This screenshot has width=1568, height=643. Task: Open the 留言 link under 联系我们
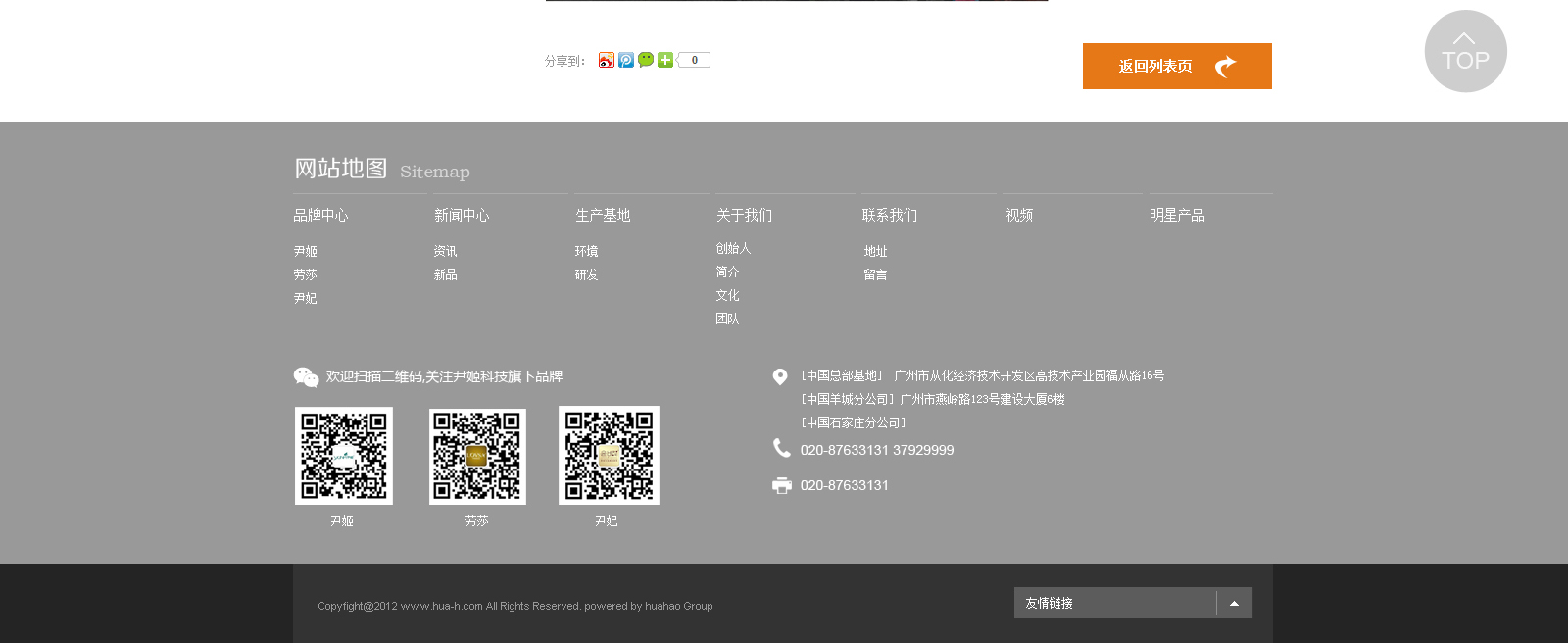(x=875, y=274)
